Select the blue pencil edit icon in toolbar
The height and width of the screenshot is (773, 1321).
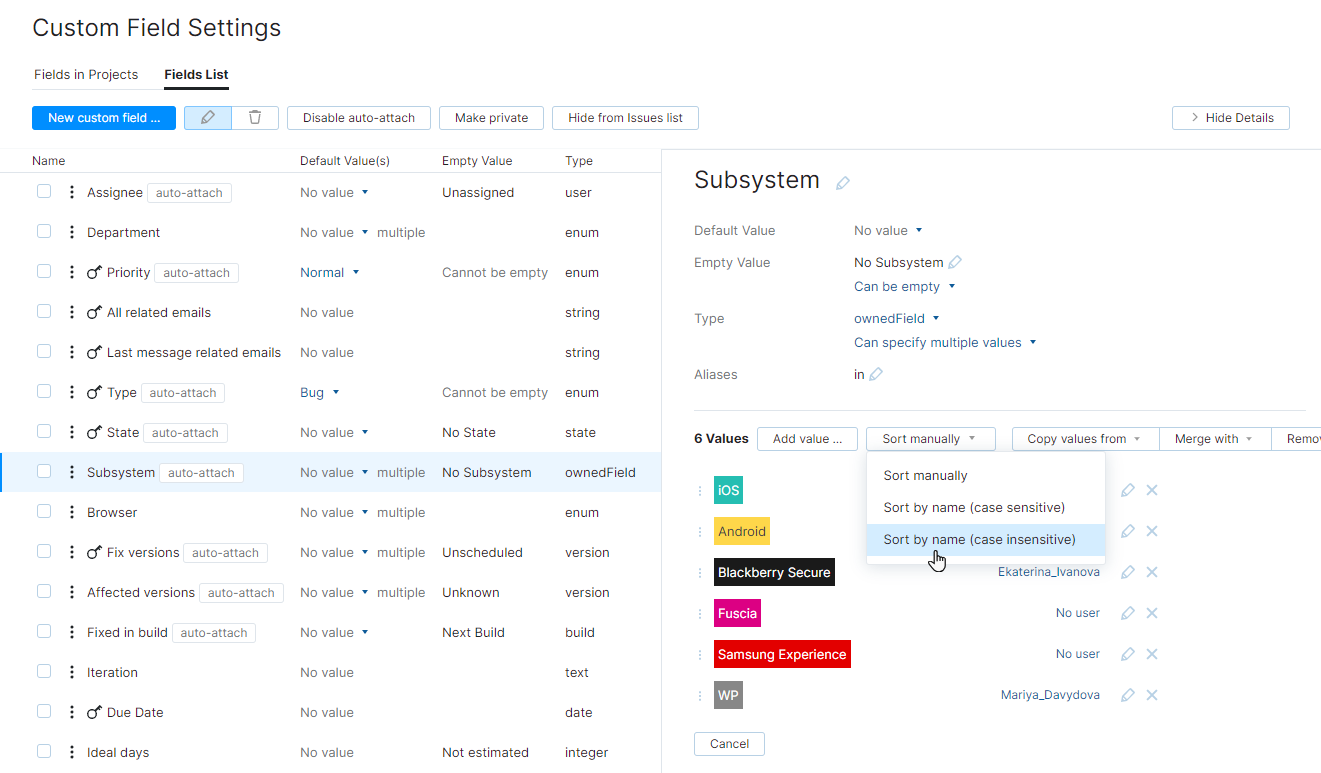[207, 117]
